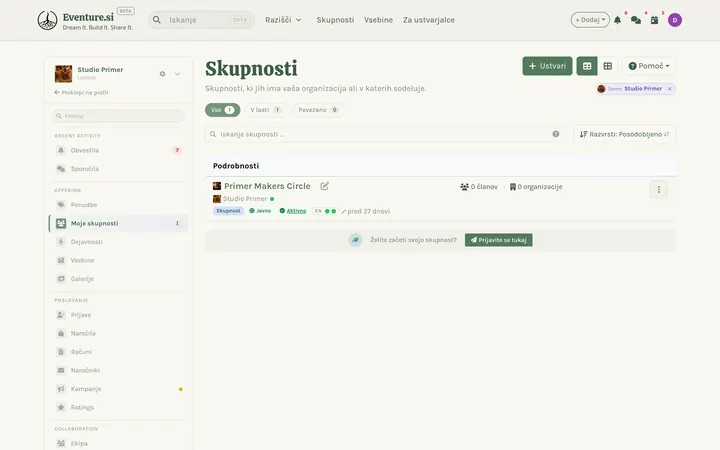Click the Prijavite se tukaj button
Viewport: 720px width, 450px height.
[499, 240]
